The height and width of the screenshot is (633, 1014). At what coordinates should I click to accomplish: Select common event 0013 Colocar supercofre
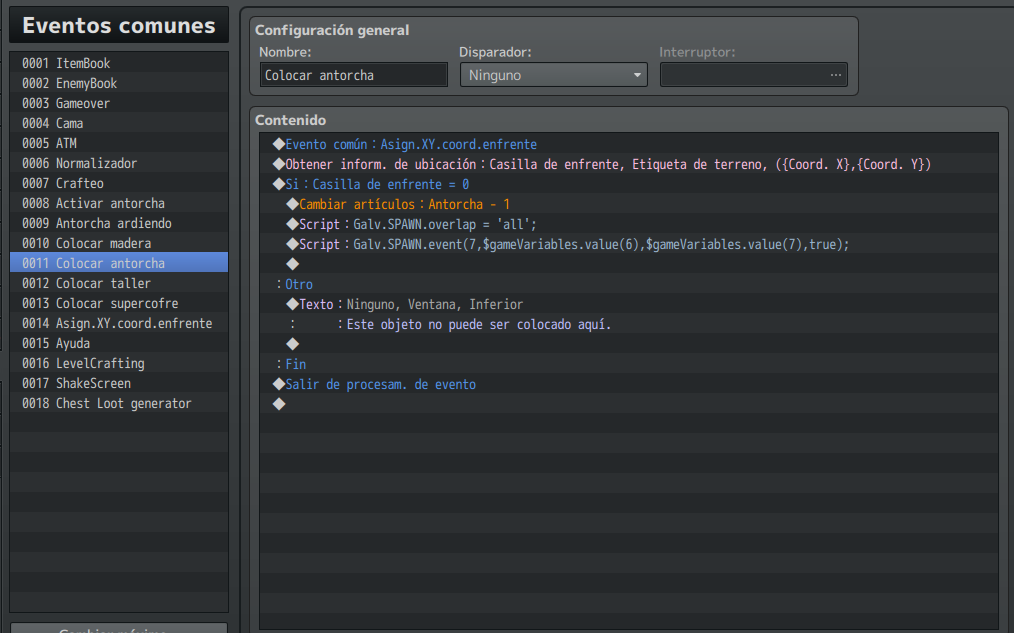tap(119, 304)
